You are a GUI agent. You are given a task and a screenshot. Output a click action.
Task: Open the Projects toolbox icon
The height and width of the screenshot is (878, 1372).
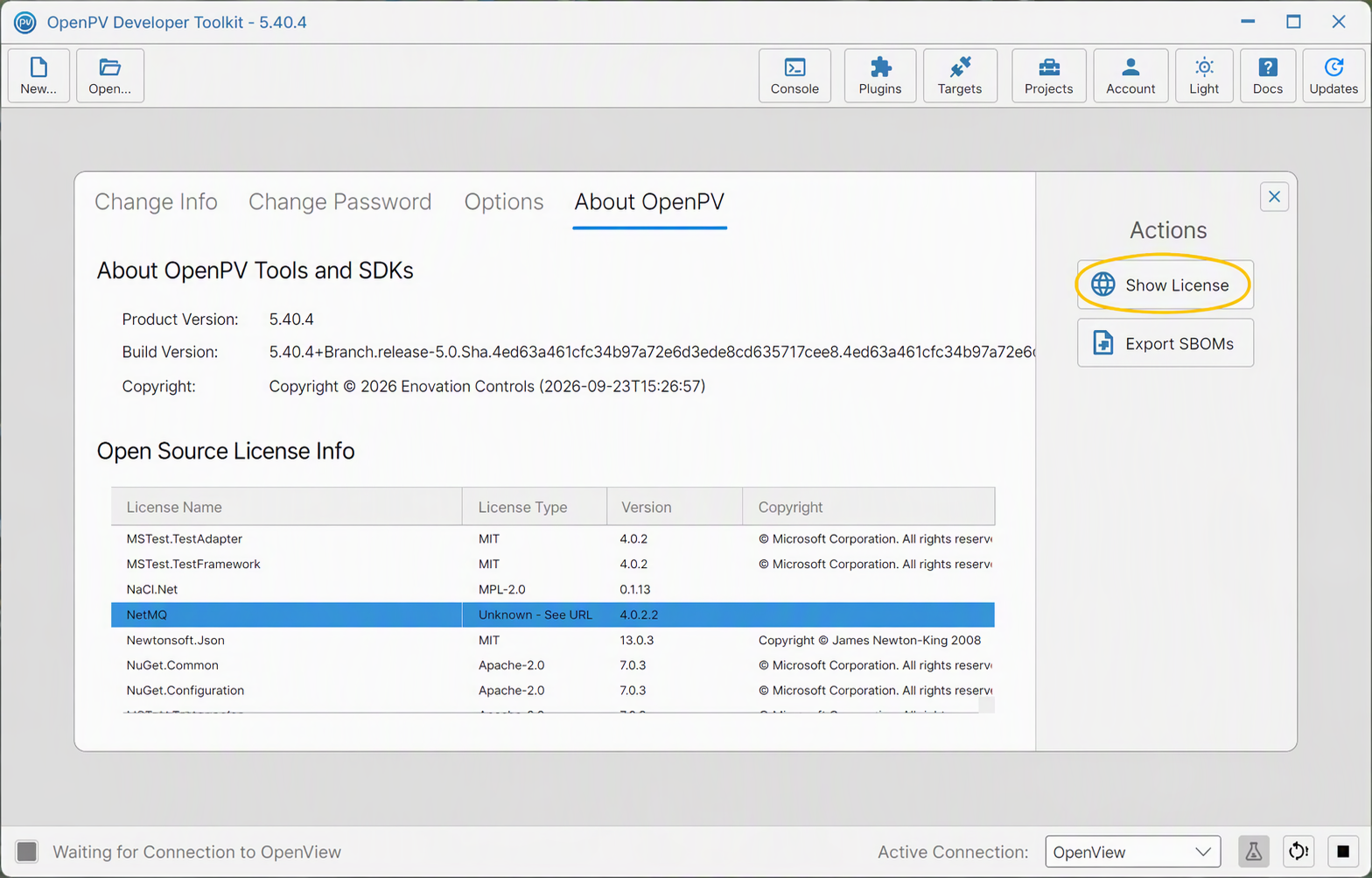tap(1048, 75)
